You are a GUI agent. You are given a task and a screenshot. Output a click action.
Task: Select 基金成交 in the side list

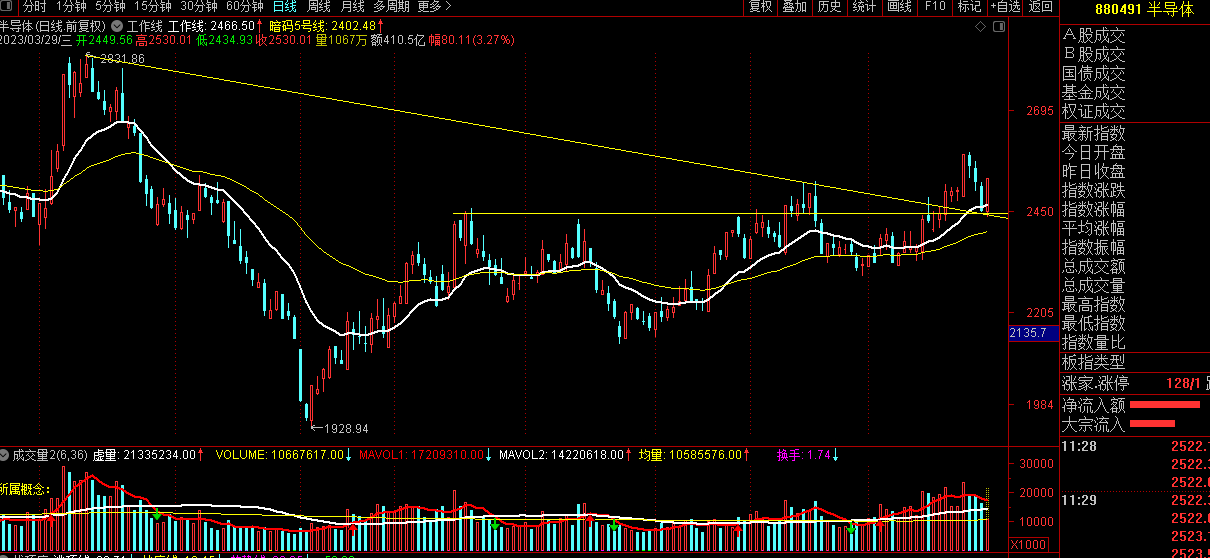[x=1094, y=93]
